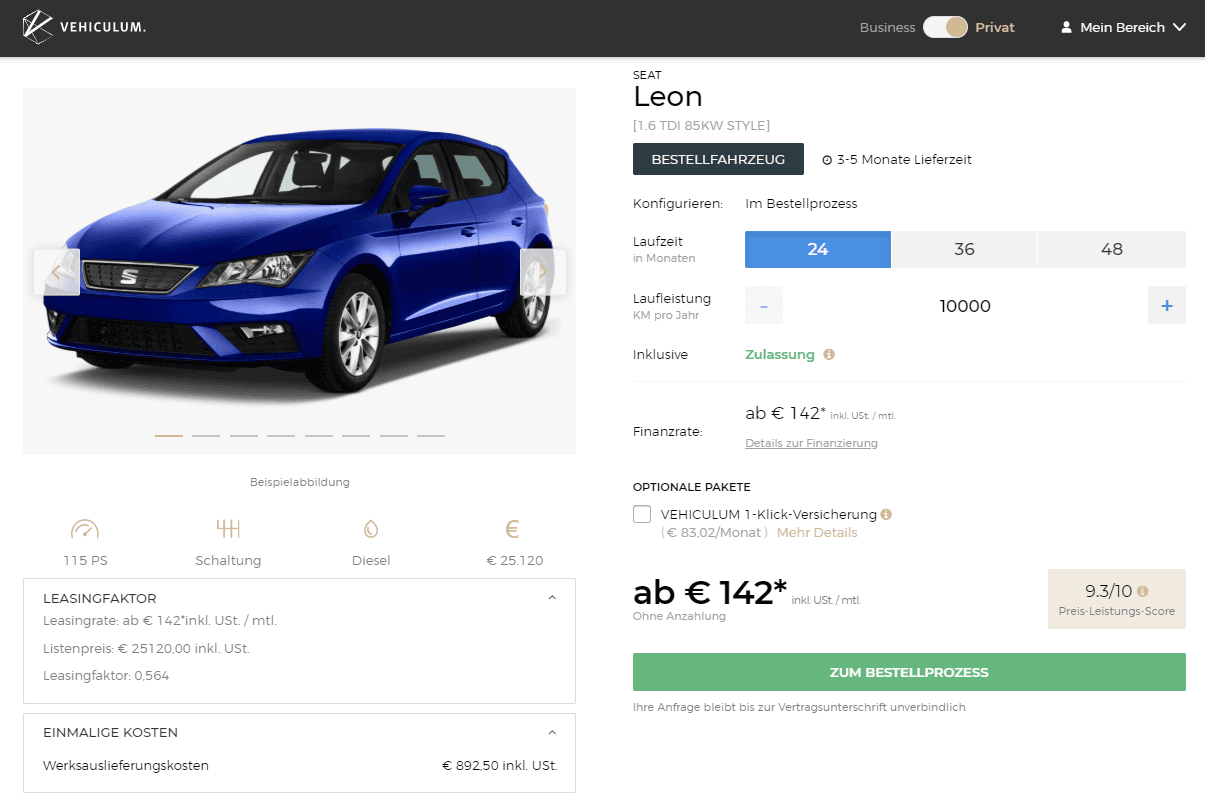Click '[1.6 TDI 85KW STYLE]' text

pyautogui.click(x=701, y=126)
